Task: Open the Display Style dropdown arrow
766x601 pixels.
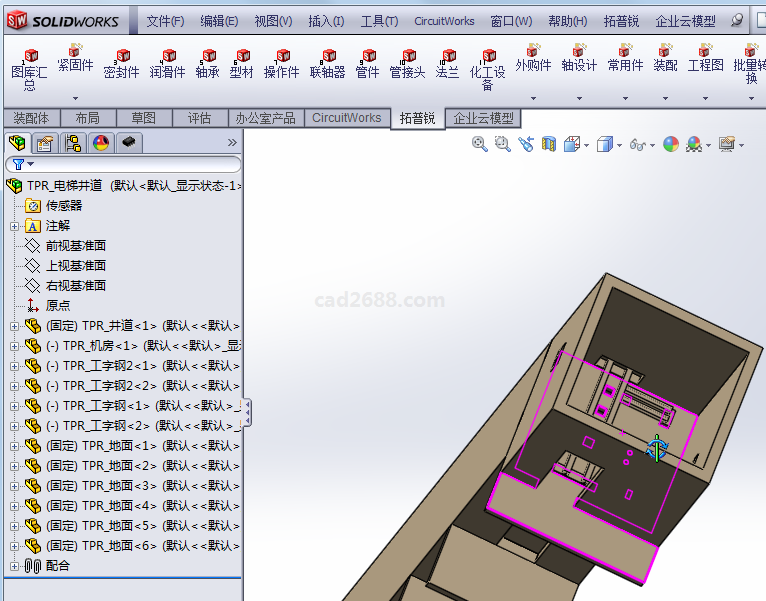Action: [x=620, y=145]
